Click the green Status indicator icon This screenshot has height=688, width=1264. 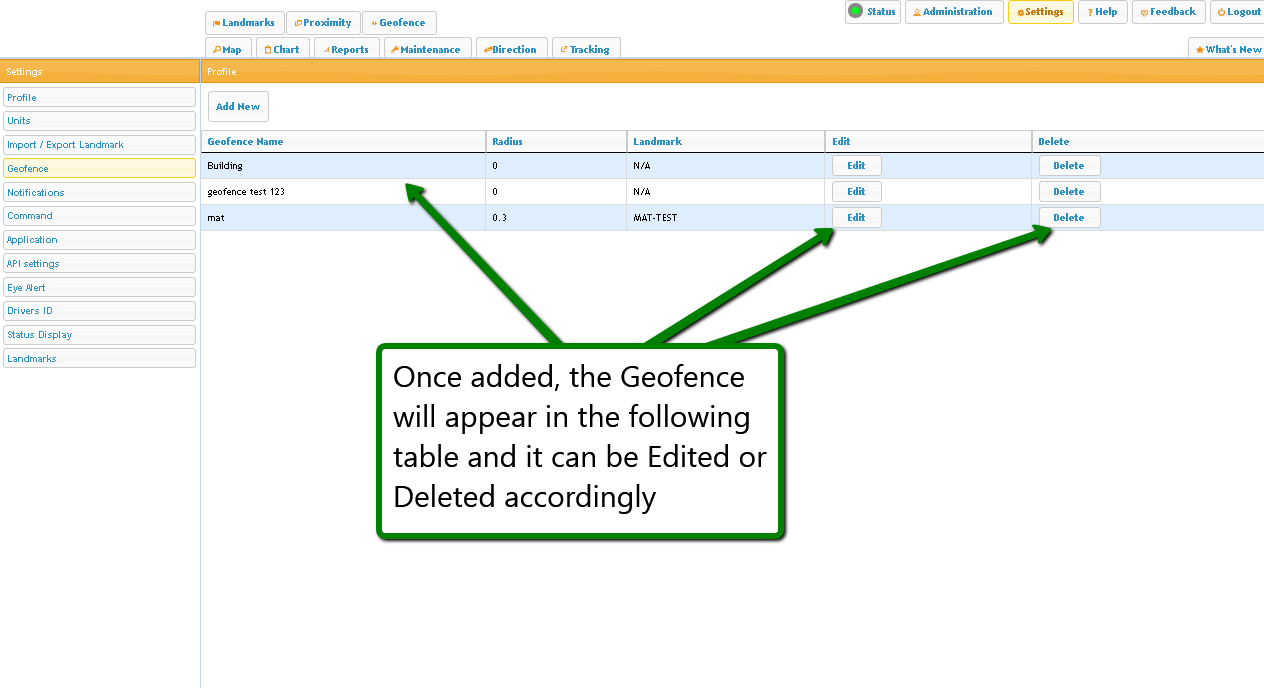pyautogui.click(x=855, y=12)
